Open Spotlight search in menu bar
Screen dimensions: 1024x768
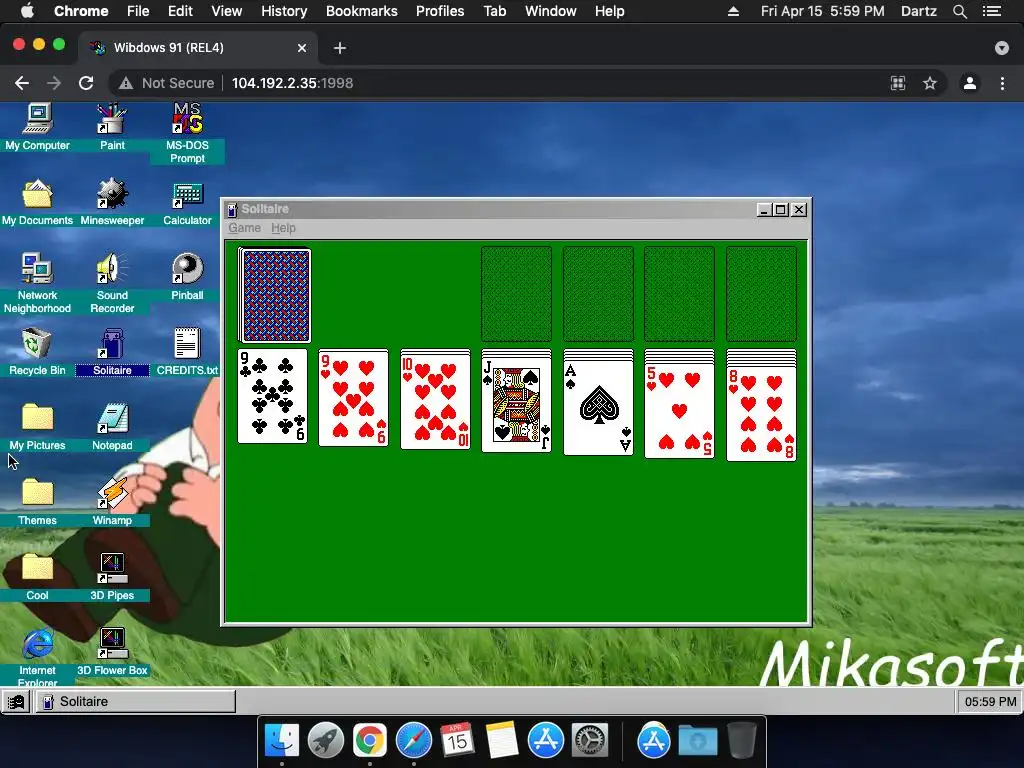959,11
